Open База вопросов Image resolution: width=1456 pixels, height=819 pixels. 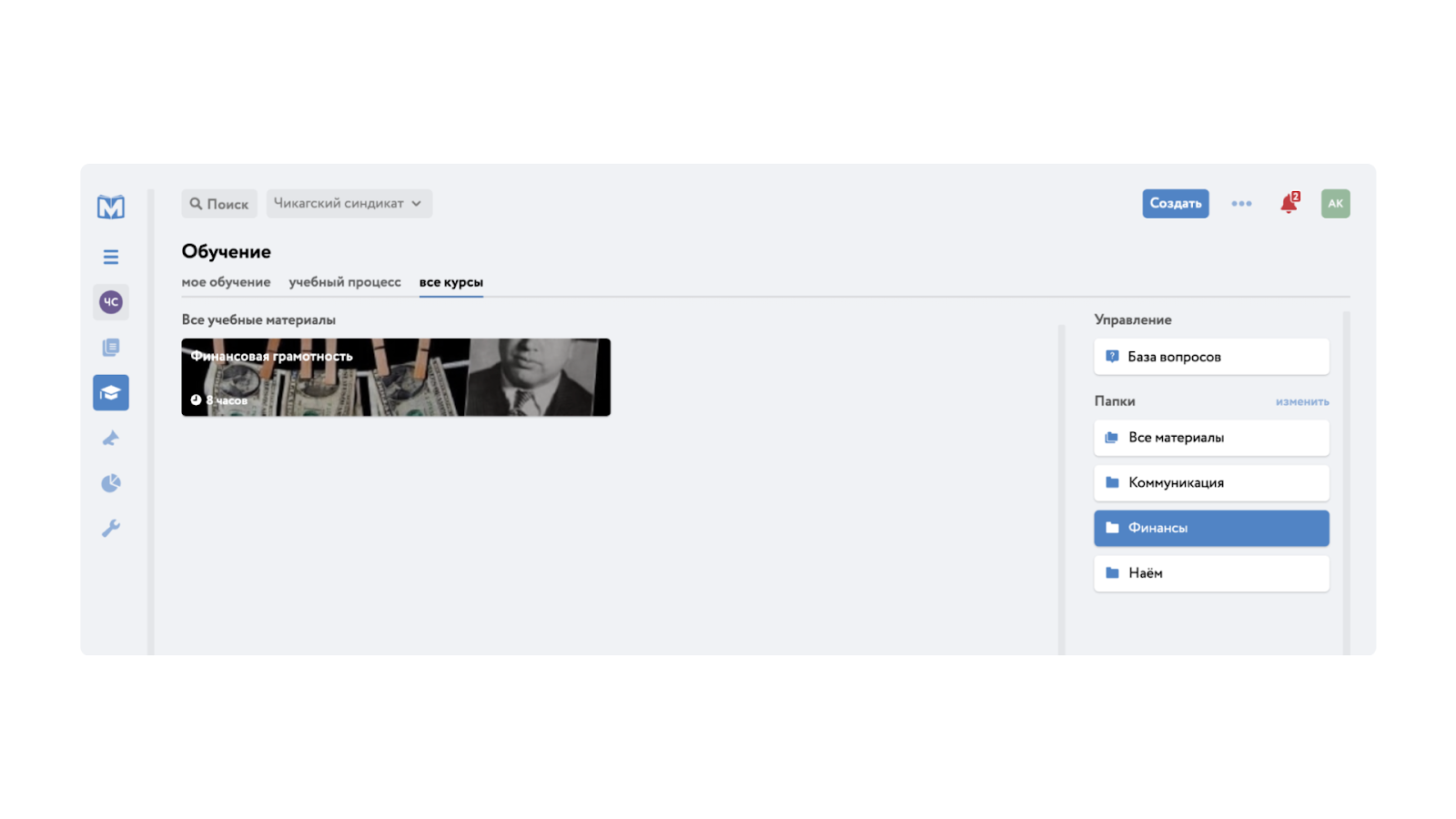[x=1211, y=357]
